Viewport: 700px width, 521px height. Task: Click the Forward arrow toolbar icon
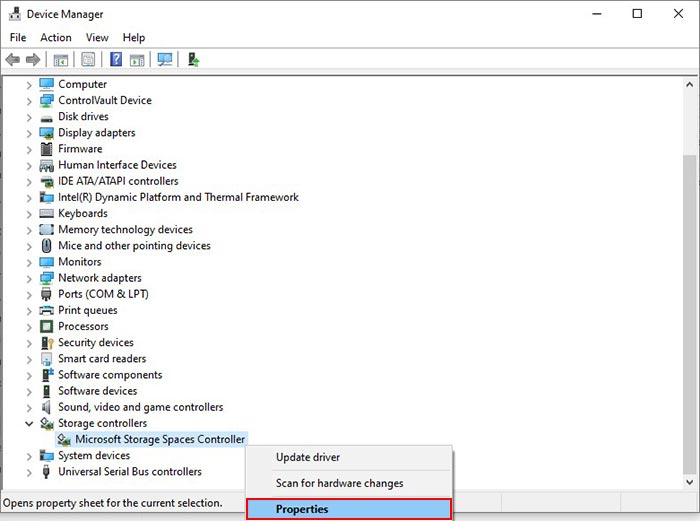pos(33,59)
